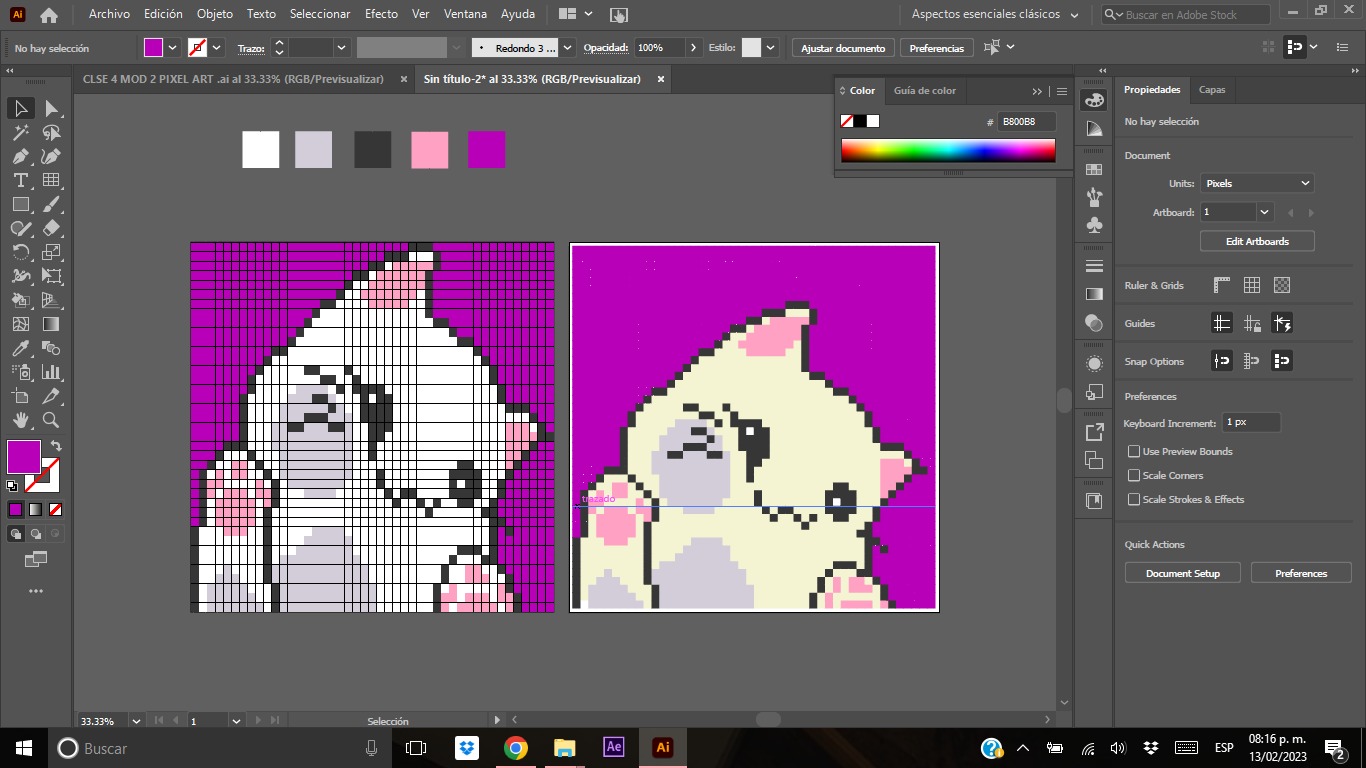Image resolution: width=1366 pixels, height=768 pixels.
Task: Select the Free Transform tool
Action: [x=51, y=276]
